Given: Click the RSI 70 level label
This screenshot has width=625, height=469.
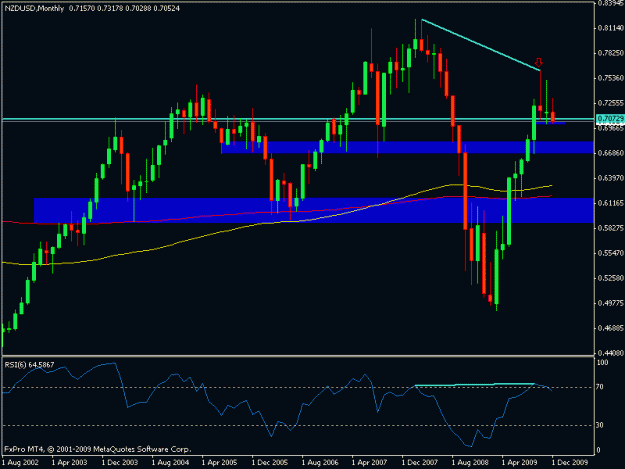Looking at the screenshot, I should pos(600,387).
